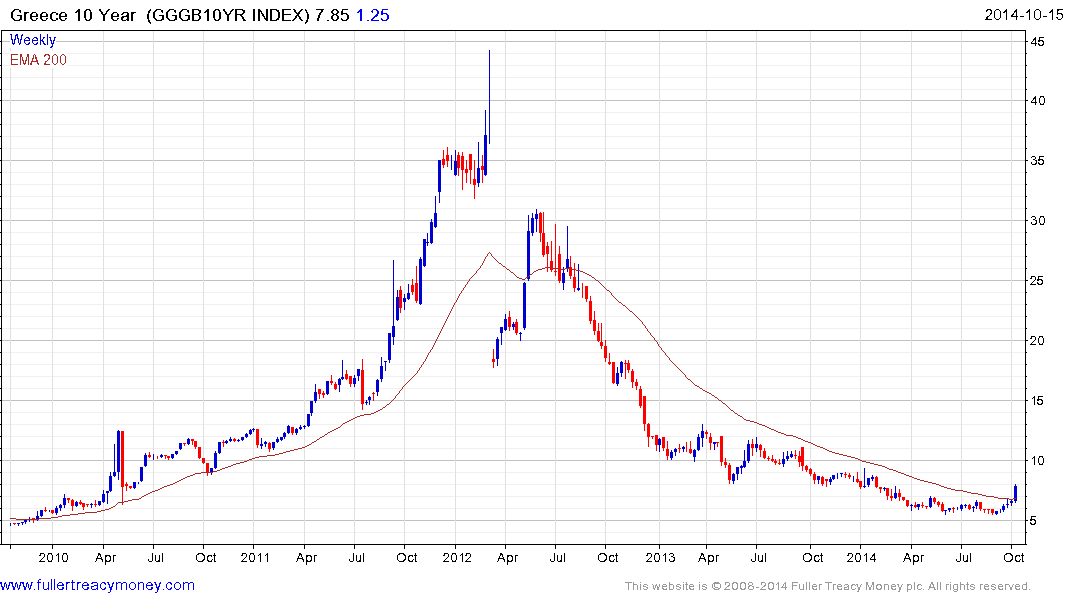The height and width of the screenshot is (600, 1075).
Task: Click the 10 label on the y-axis
Action: coord(1037,461)
